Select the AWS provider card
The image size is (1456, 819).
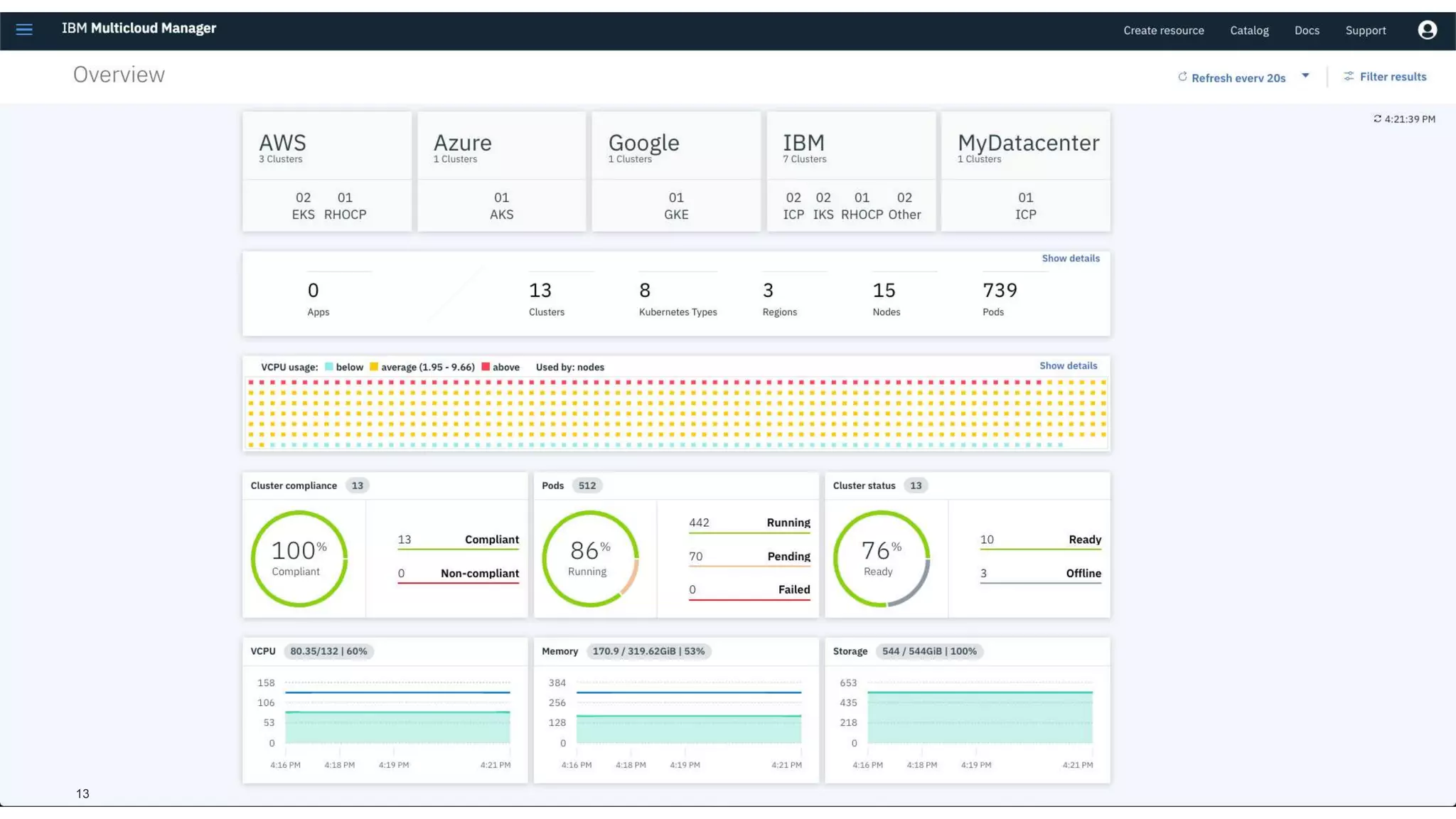[326, 171]
